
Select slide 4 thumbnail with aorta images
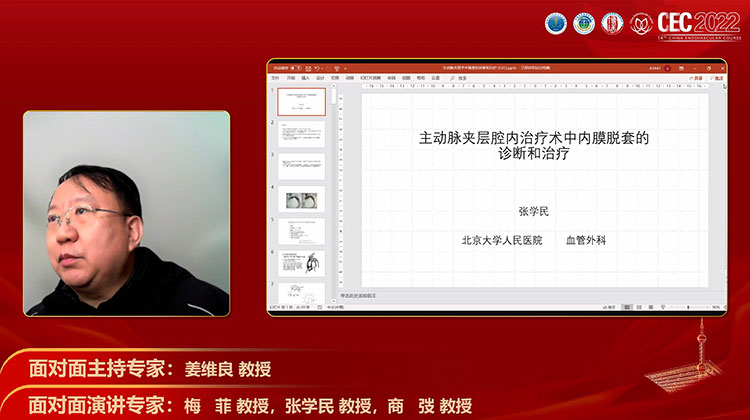pos(301,199)
